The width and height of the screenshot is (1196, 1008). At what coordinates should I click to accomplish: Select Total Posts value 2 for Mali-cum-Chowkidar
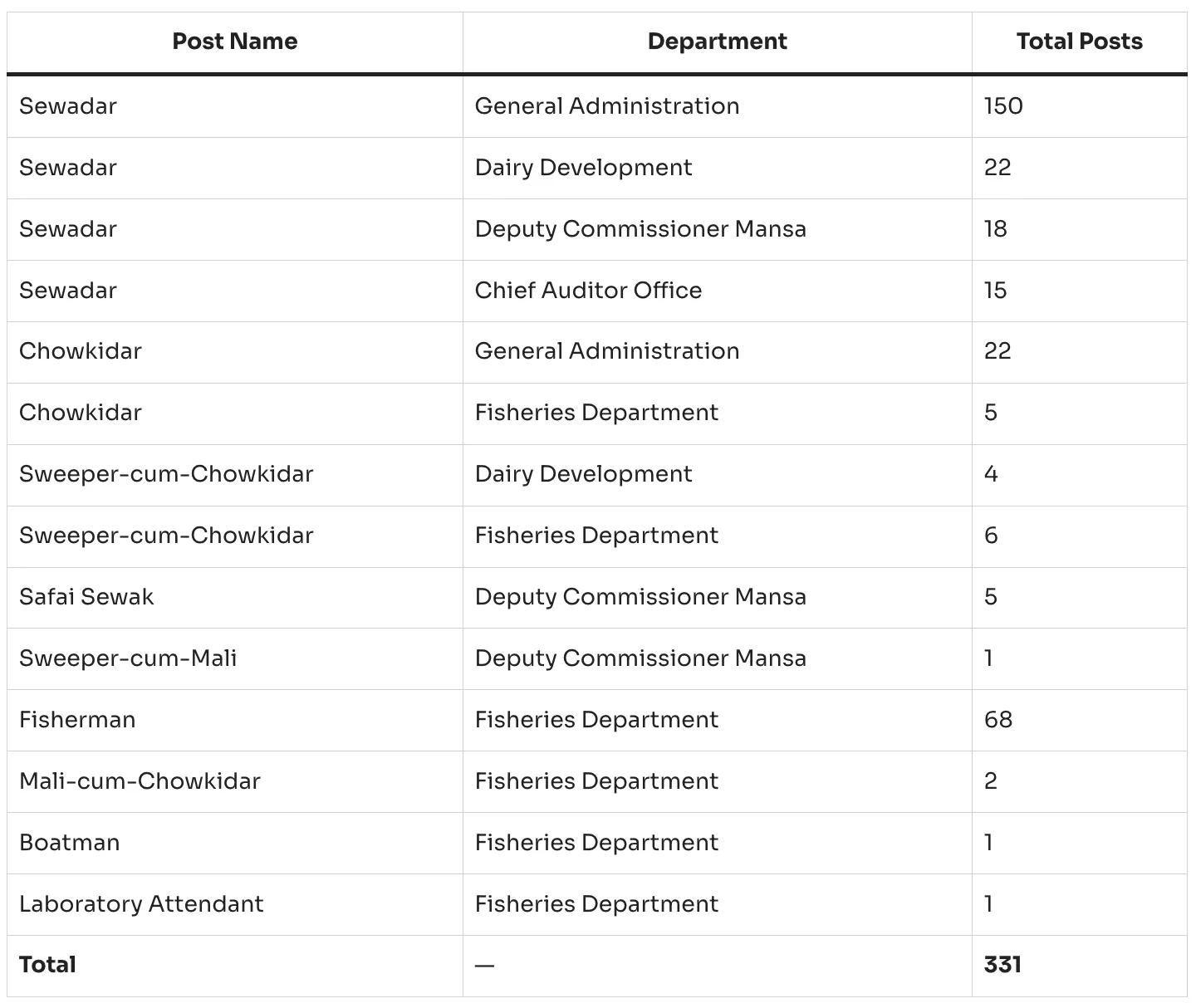point(991,781)
